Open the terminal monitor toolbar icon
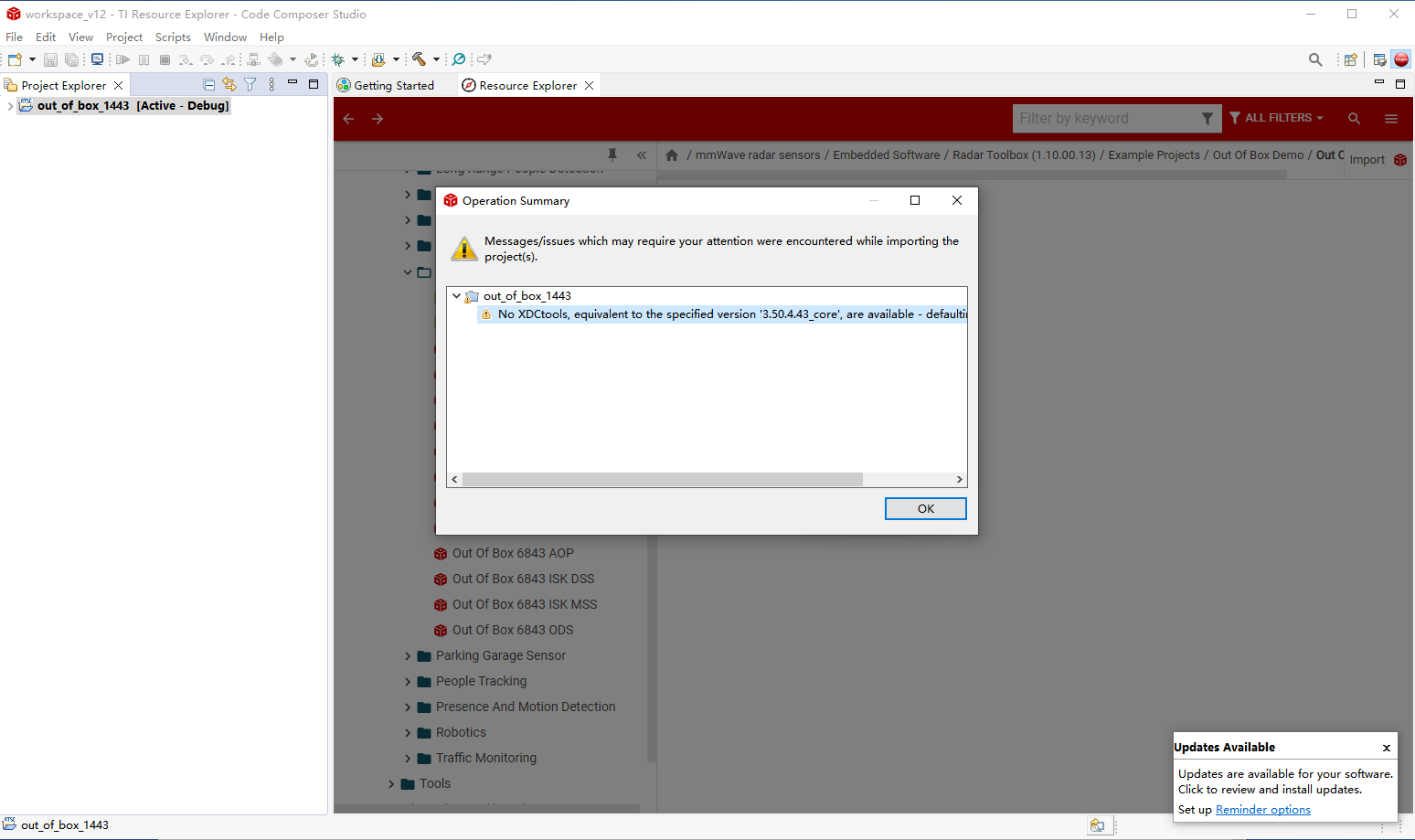Viewport: 1415px width, 840px height. point(97,59)
